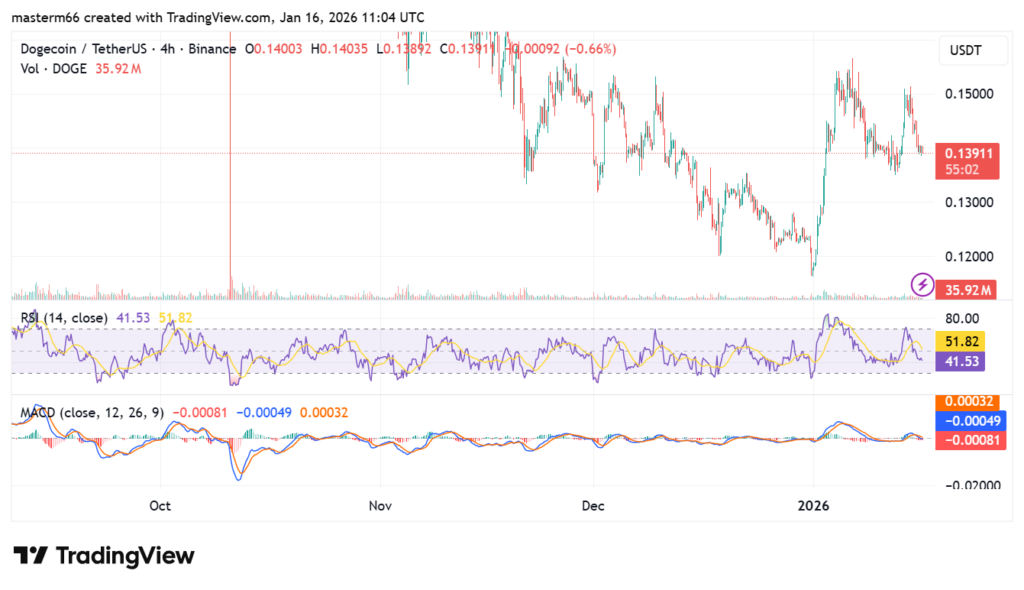Image resolution: width=1024 pixels, height=590 pixels.
Task: Click the yellow 51.82 RSI axis label
Action: (960, 341)
